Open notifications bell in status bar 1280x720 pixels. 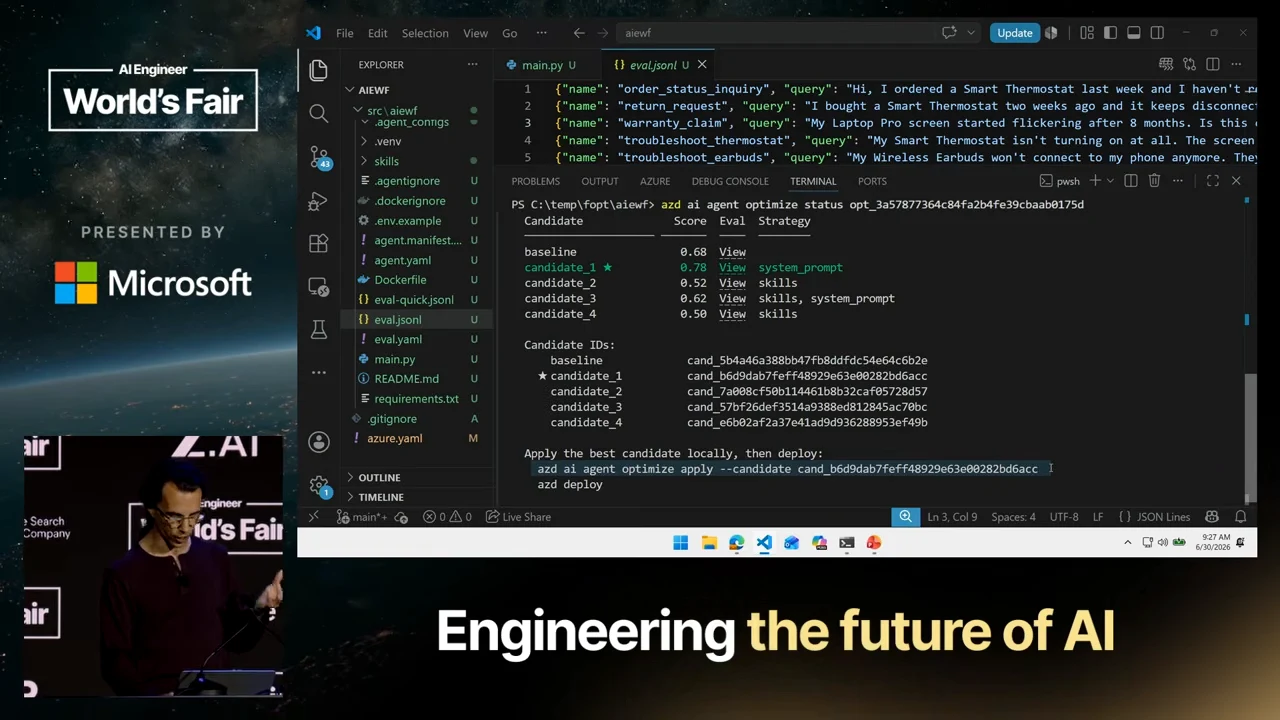point(1240,517)
